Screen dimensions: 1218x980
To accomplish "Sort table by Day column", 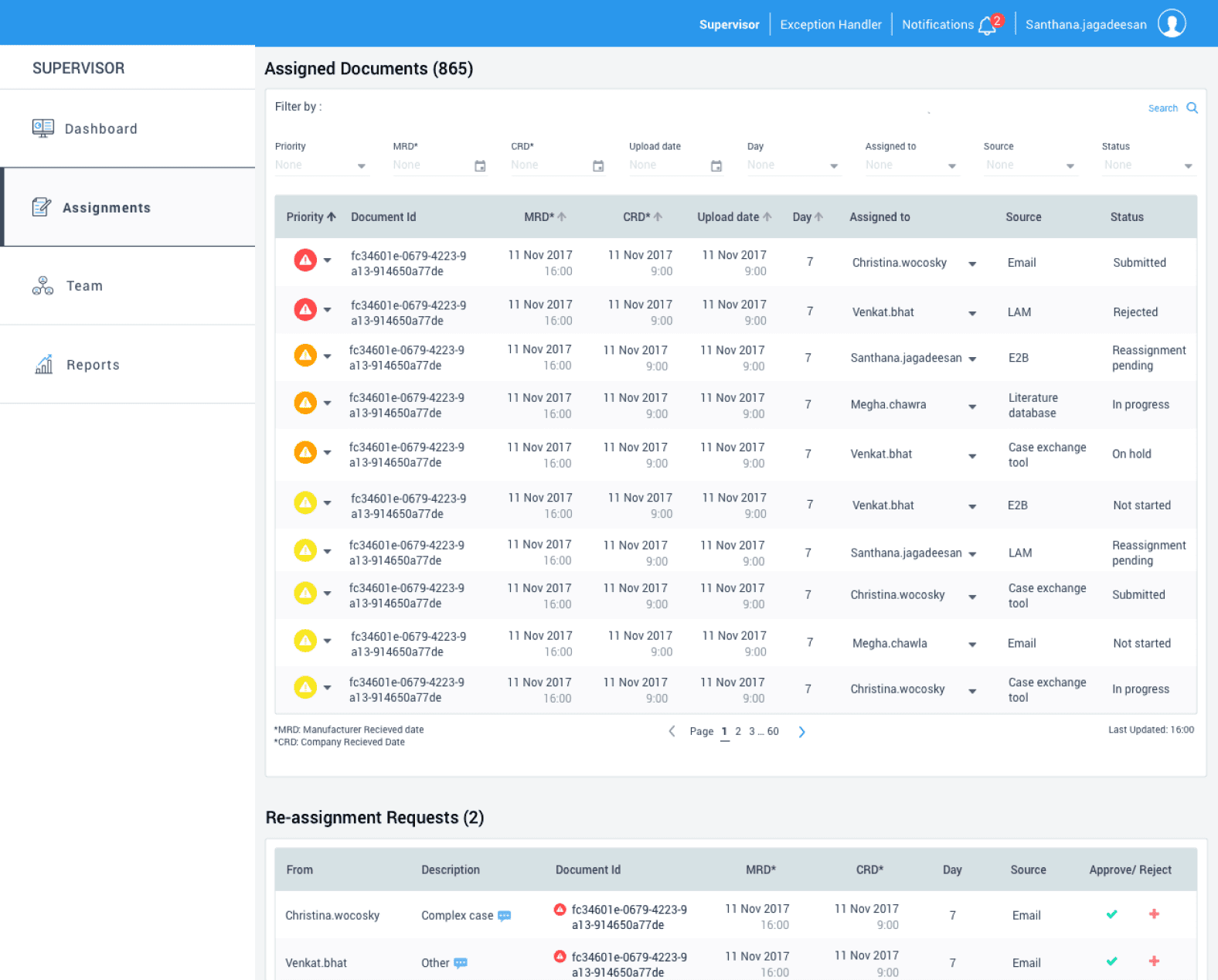I will pyautogui.click(x=808, y=217).
